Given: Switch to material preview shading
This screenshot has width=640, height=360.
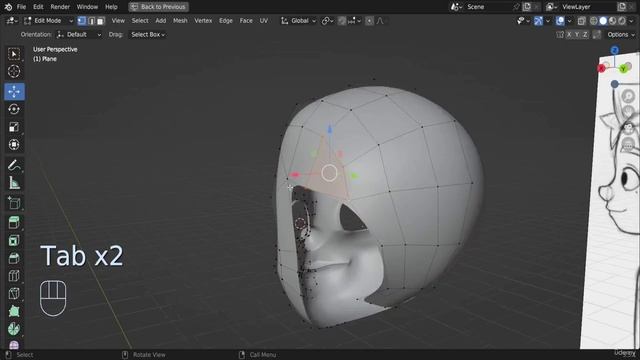Looking at the screenshot, I should pyautogui.click(x=612, y=21).
